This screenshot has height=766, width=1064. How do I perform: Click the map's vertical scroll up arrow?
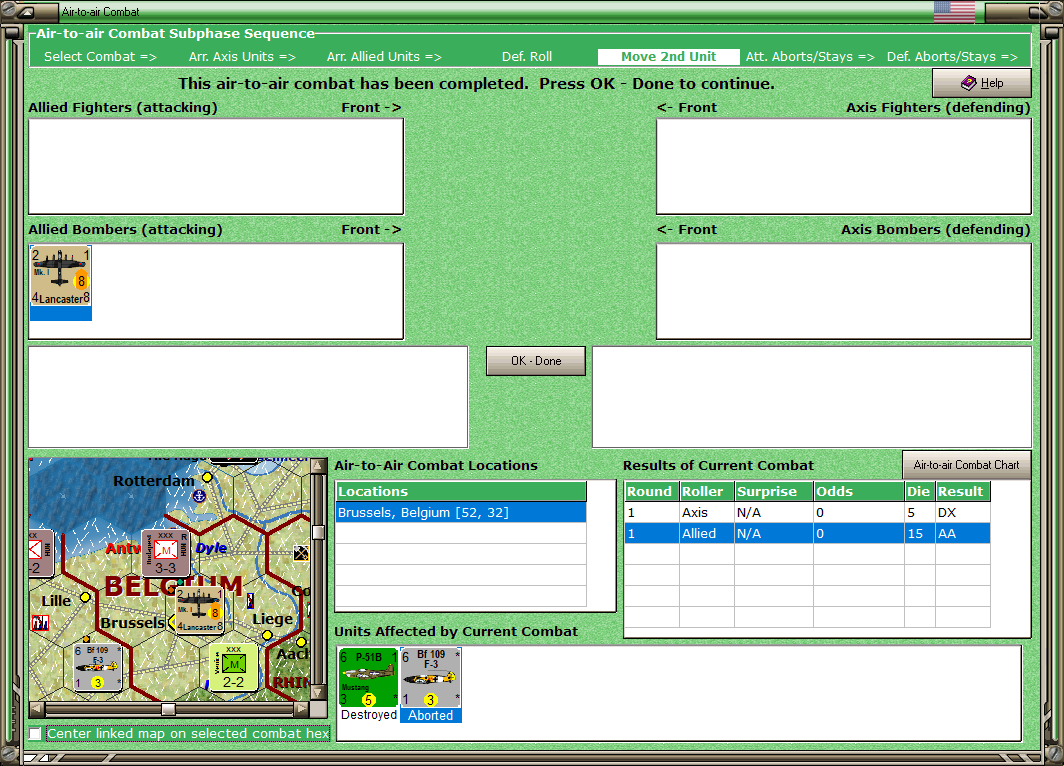click(318, 466)
